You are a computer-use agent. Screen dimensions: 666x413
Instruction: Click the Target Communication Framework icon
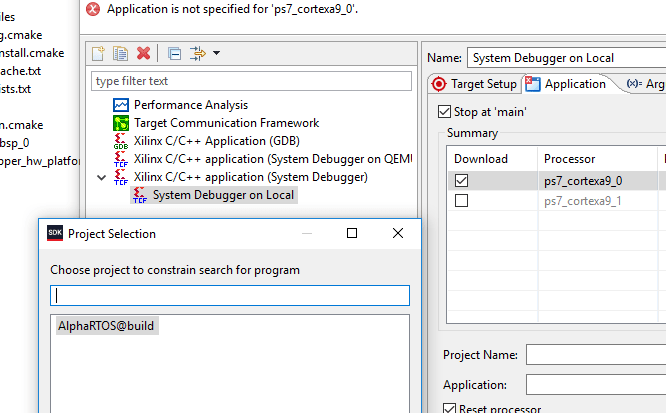(121, 123)
